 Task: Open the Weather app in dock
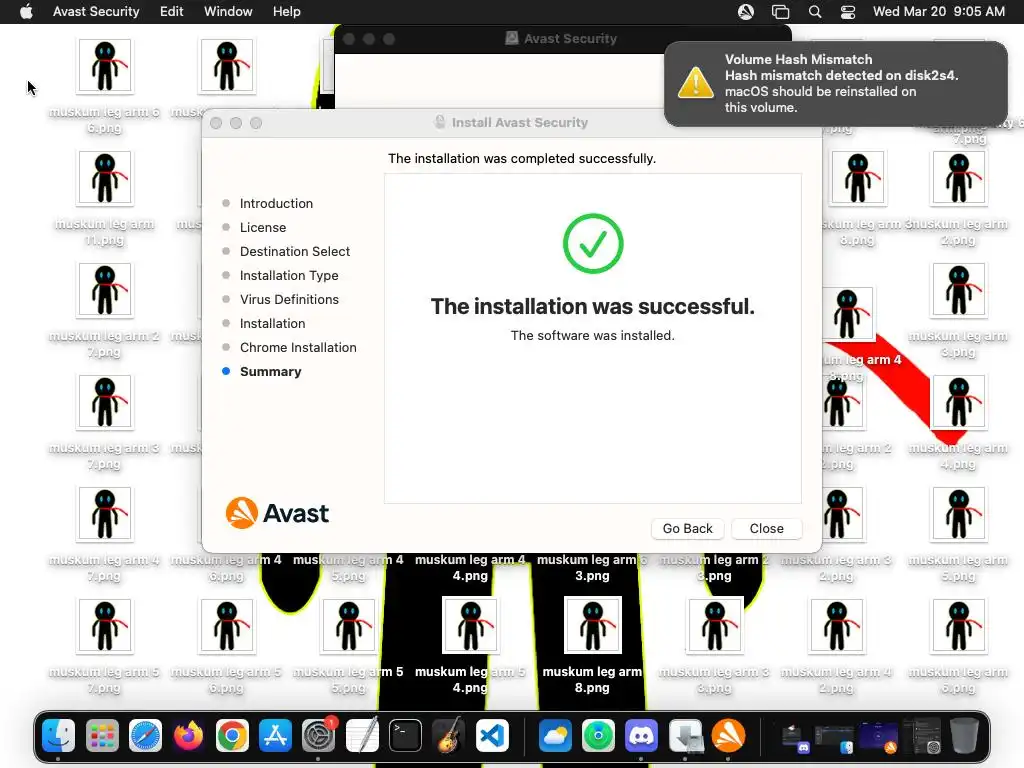(555, 736)
